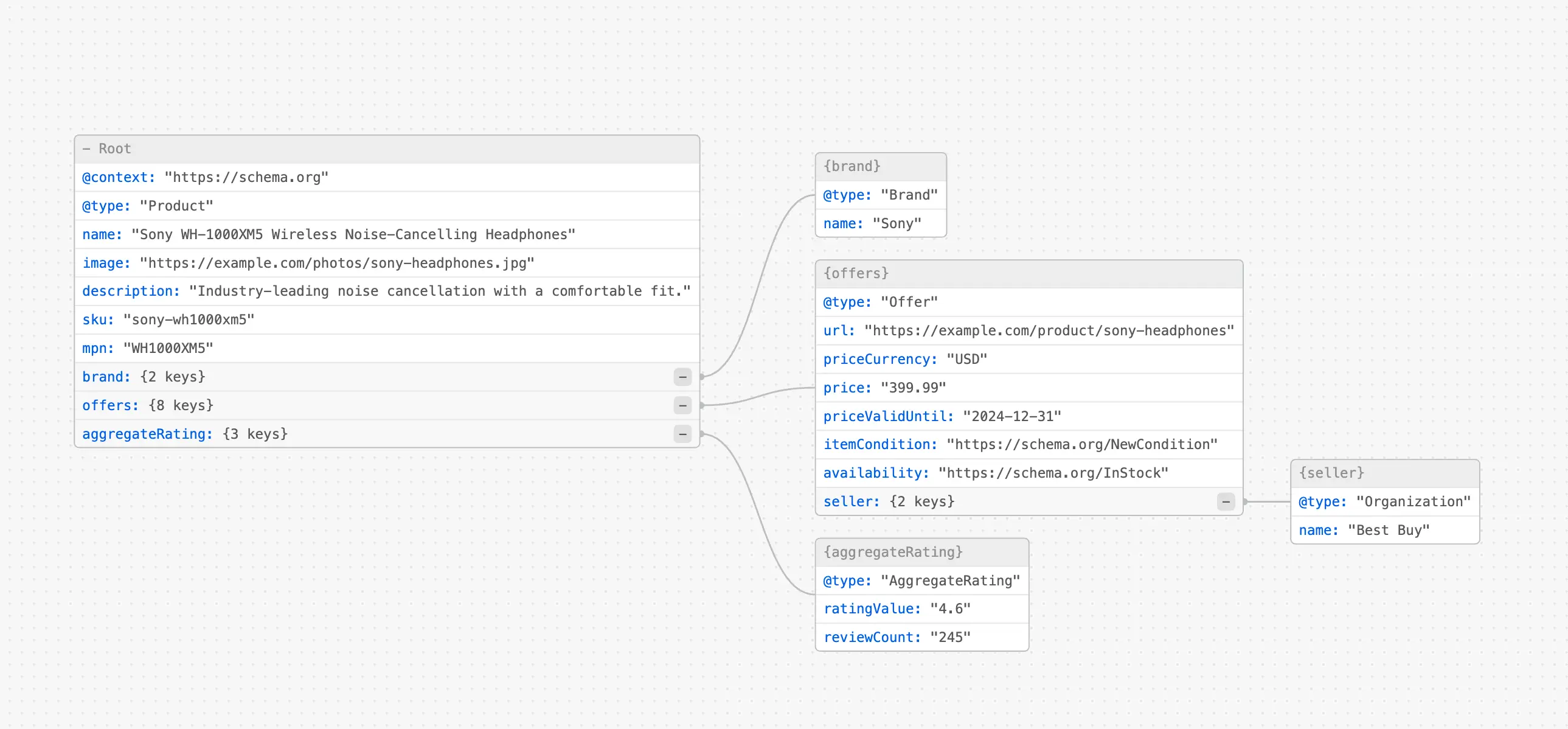Click the itemCondition NewCondition row
Screen dimensions: 1568x729
tap(1029, 445)
